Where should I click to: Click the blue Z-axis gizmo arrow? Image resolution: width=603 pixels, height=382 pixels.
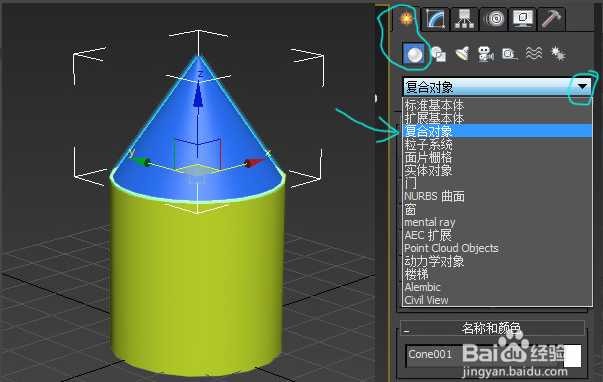[x=198, y=95]
